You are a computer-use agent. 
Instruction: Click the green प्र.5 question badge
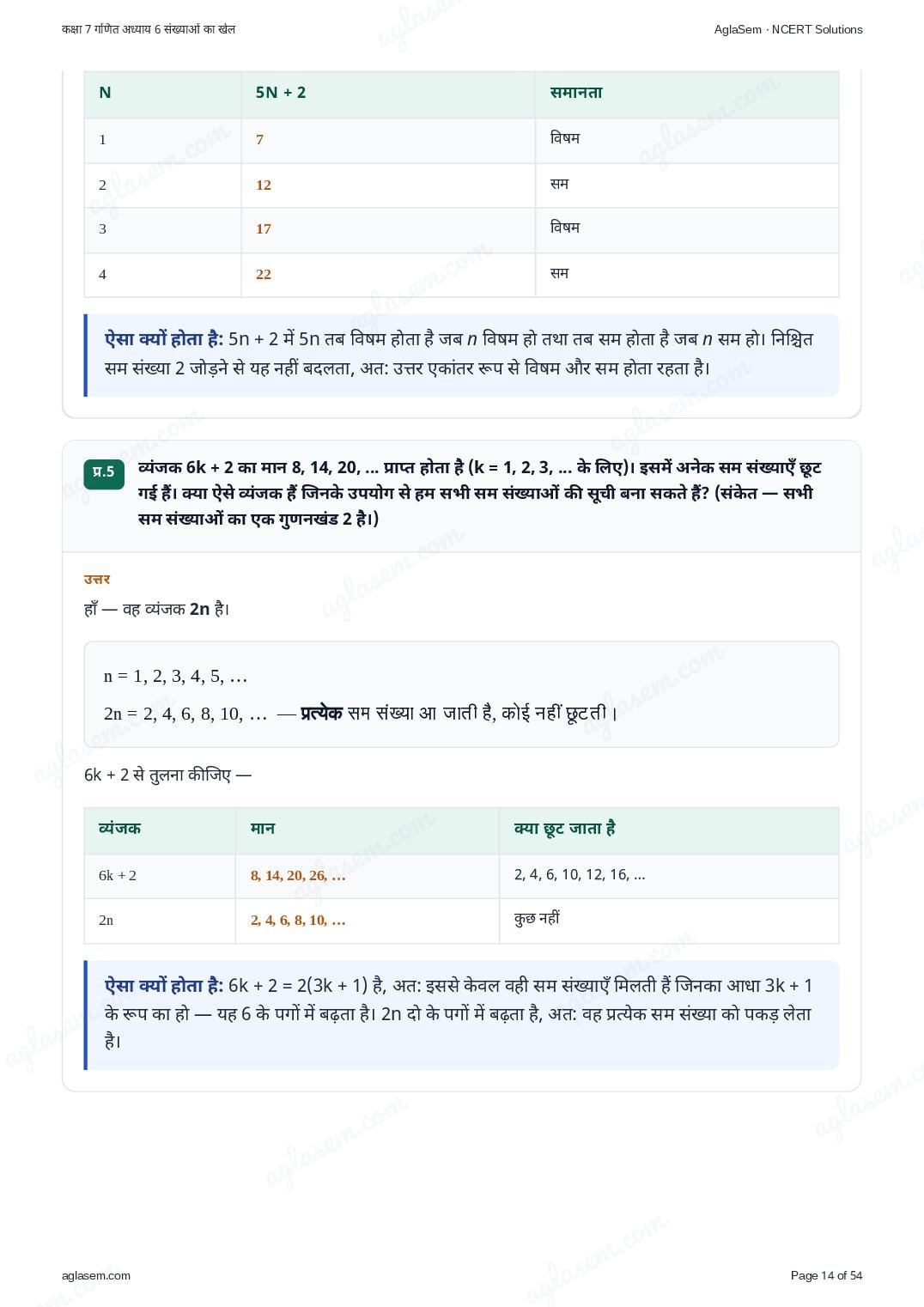click(x=104, y=472)
